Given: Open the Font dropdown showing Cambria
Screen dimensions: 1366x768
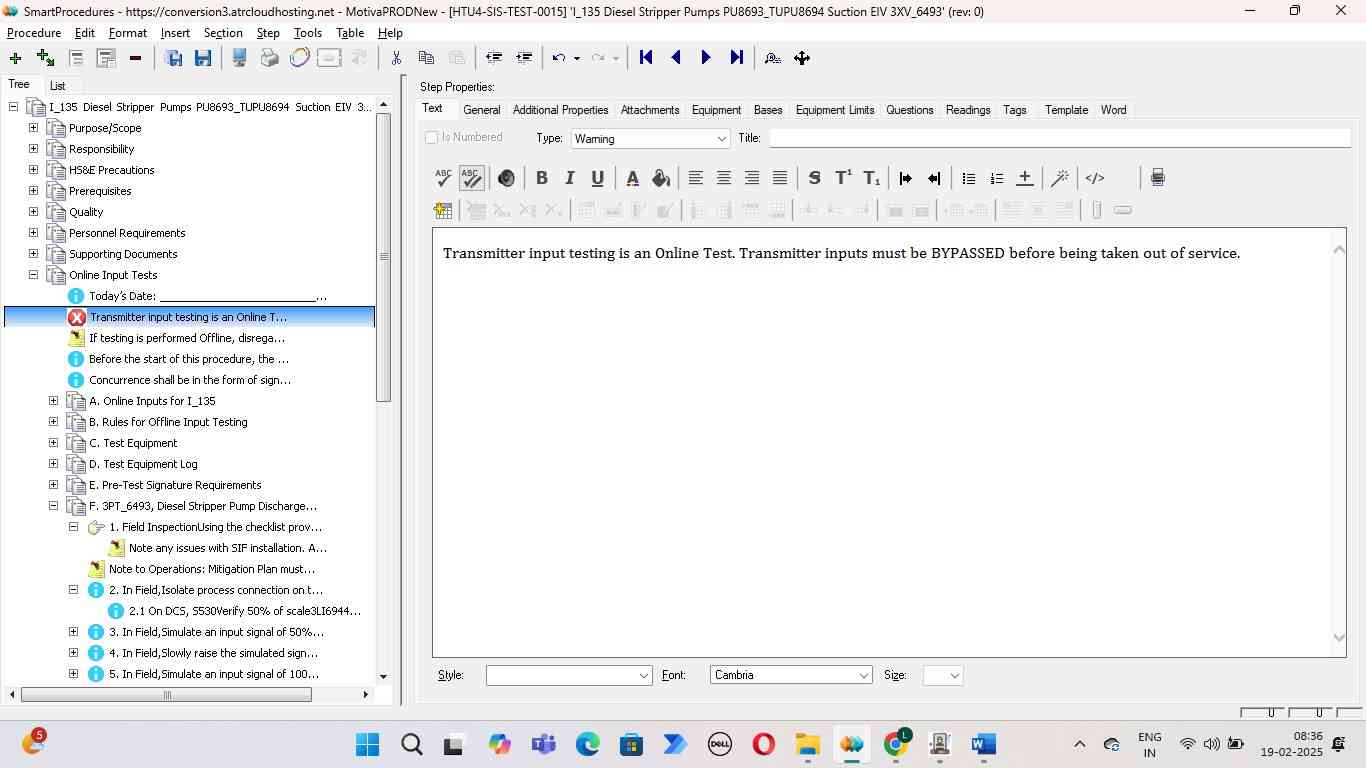Looking at the screenshot, I should coord(791,675).
